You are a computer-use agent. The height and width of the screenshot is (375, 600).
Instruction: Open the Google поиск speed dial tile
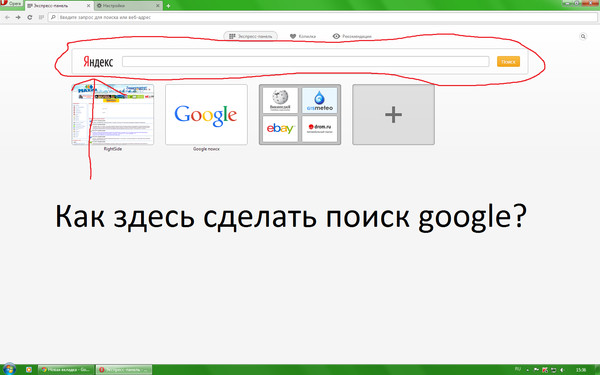[x=206, y=114]
